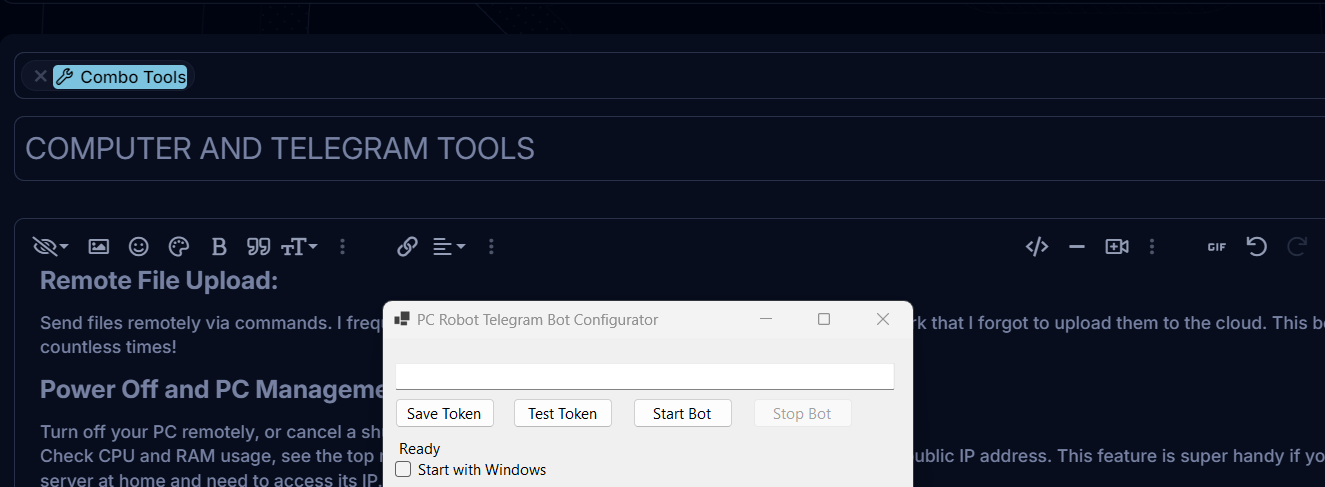
Task: Undo the last editor change
Action: pyautogui.click(x=1257, y=246)
